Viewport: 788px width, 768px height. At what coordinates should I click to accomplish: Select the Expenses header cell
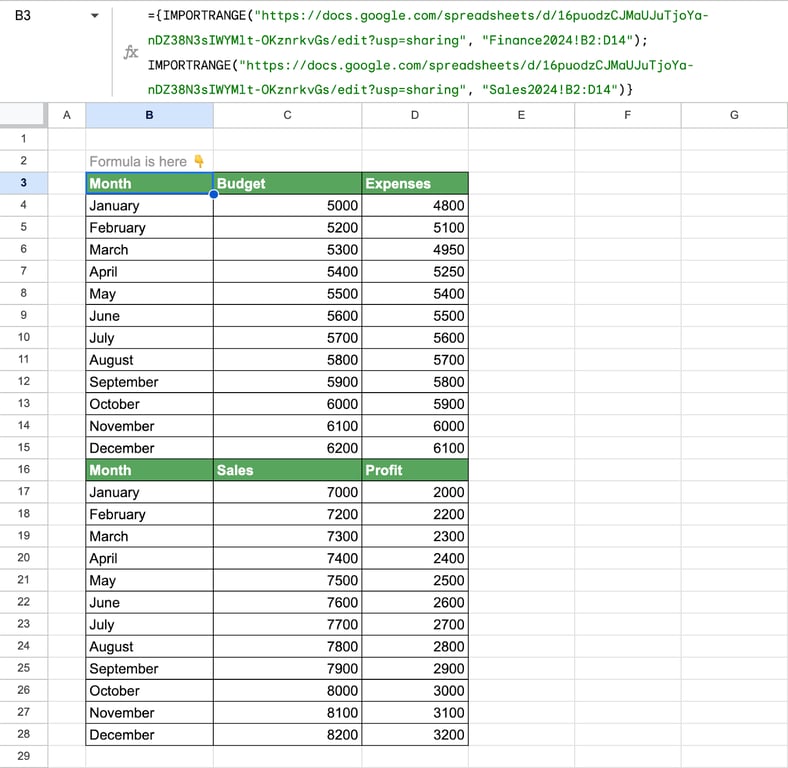tap(415, 183)
